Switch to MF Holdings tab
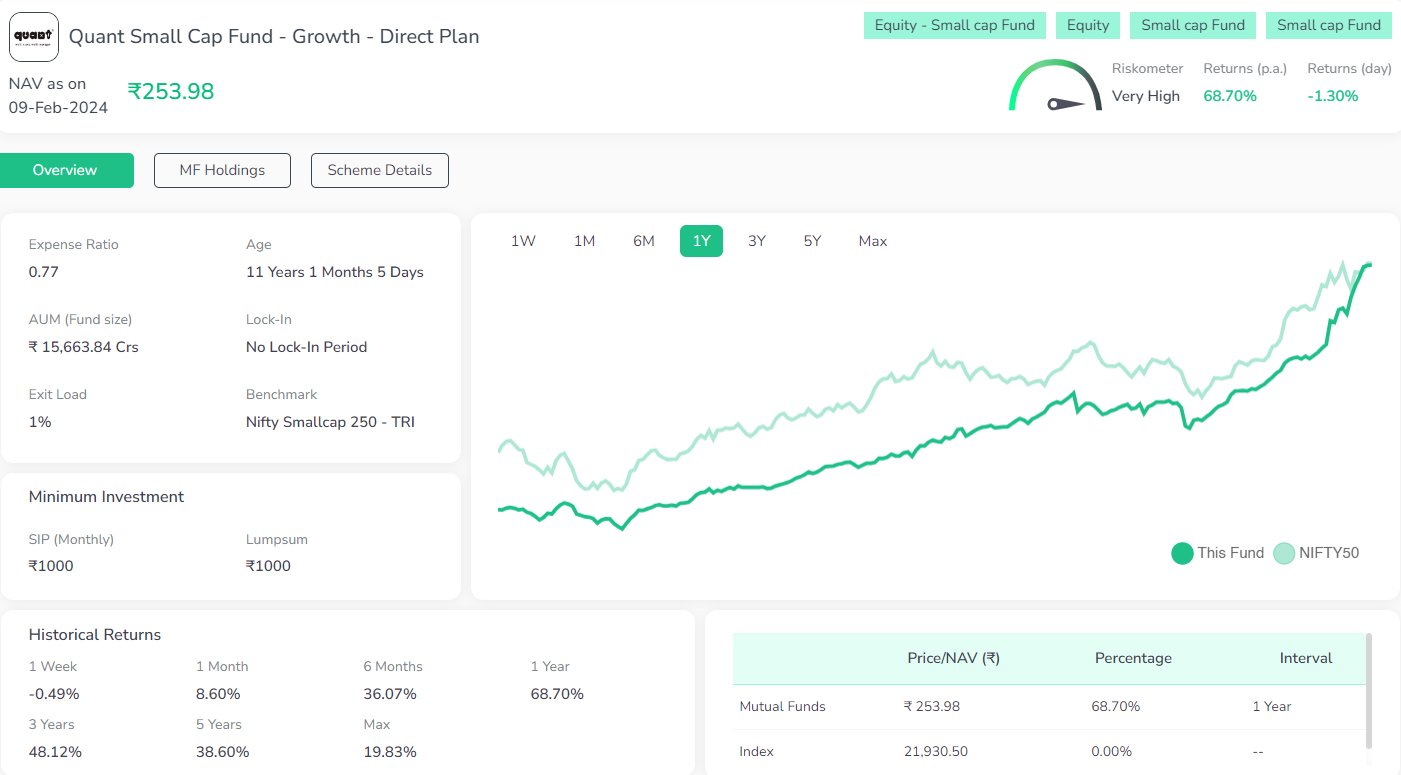 tap(222, 170)
